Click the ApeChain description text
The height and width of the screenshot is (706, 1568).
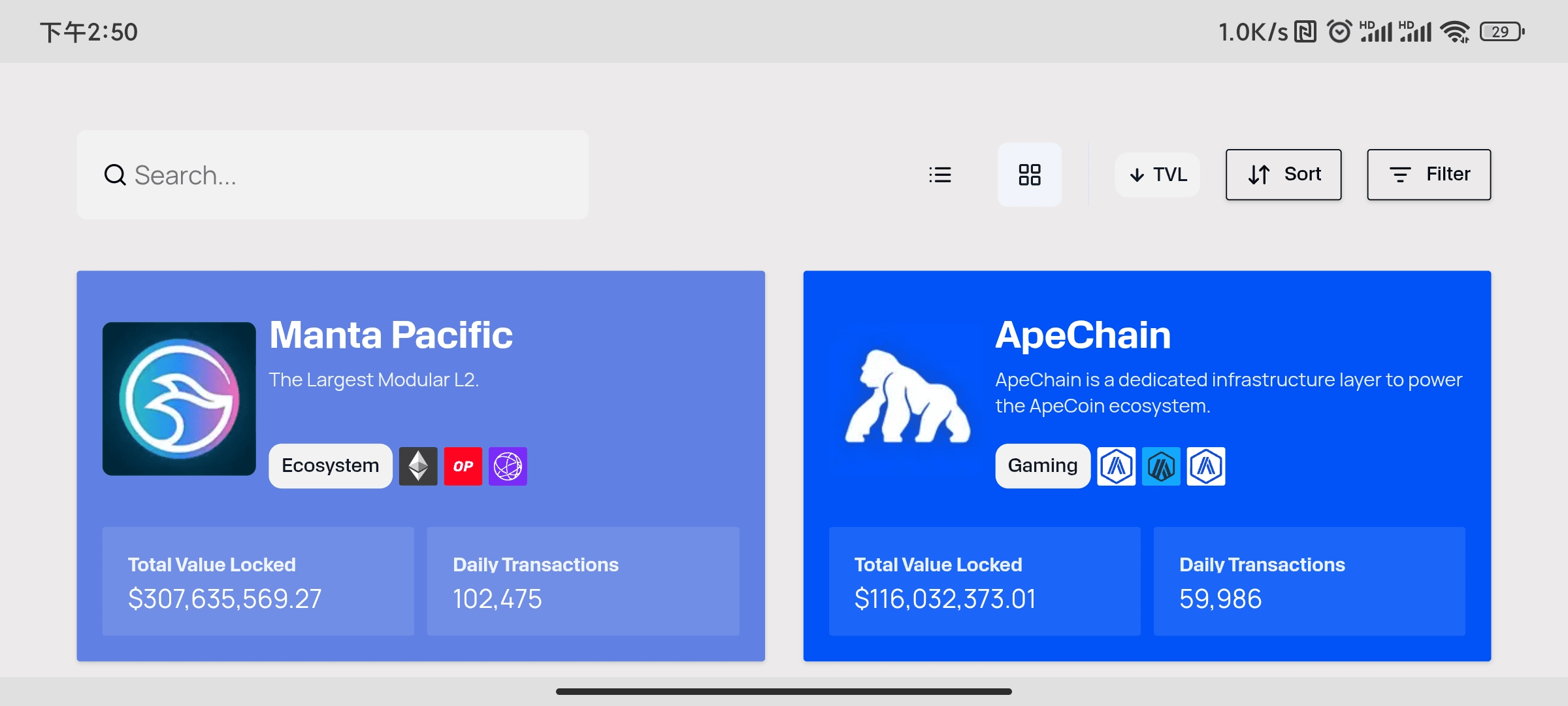(1228, 393)
